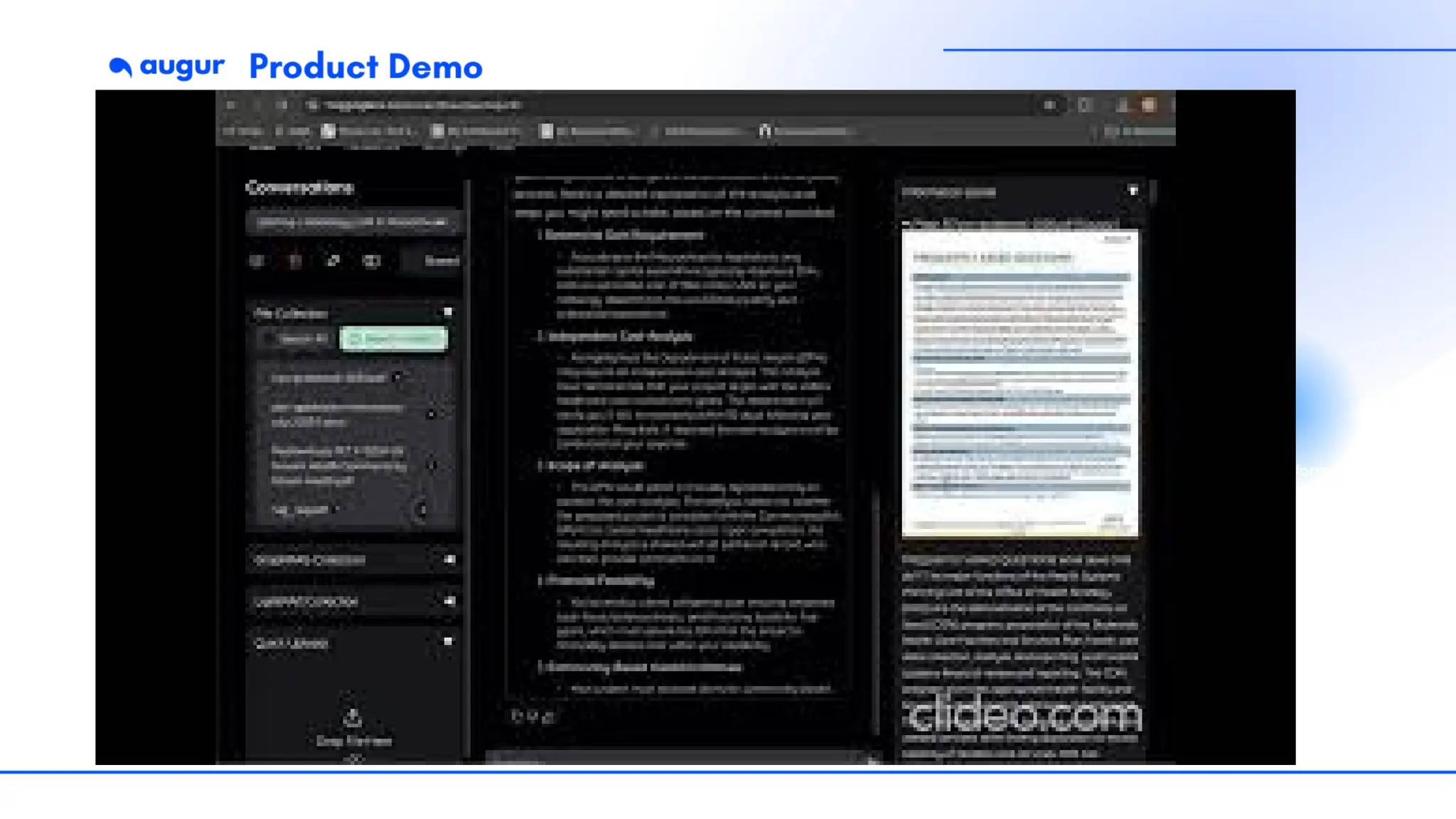Open the conversation selector dropdown

pyautogui.click(x=353, y=222)
